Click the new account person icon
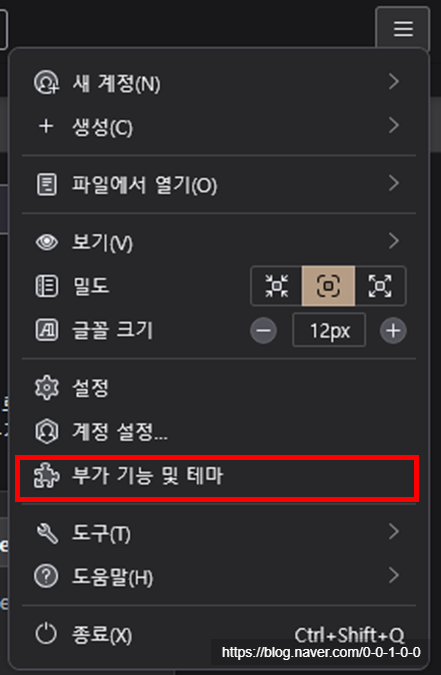This screenshot has height=675, width=441. pyautogui.click(x=46, y=83)
